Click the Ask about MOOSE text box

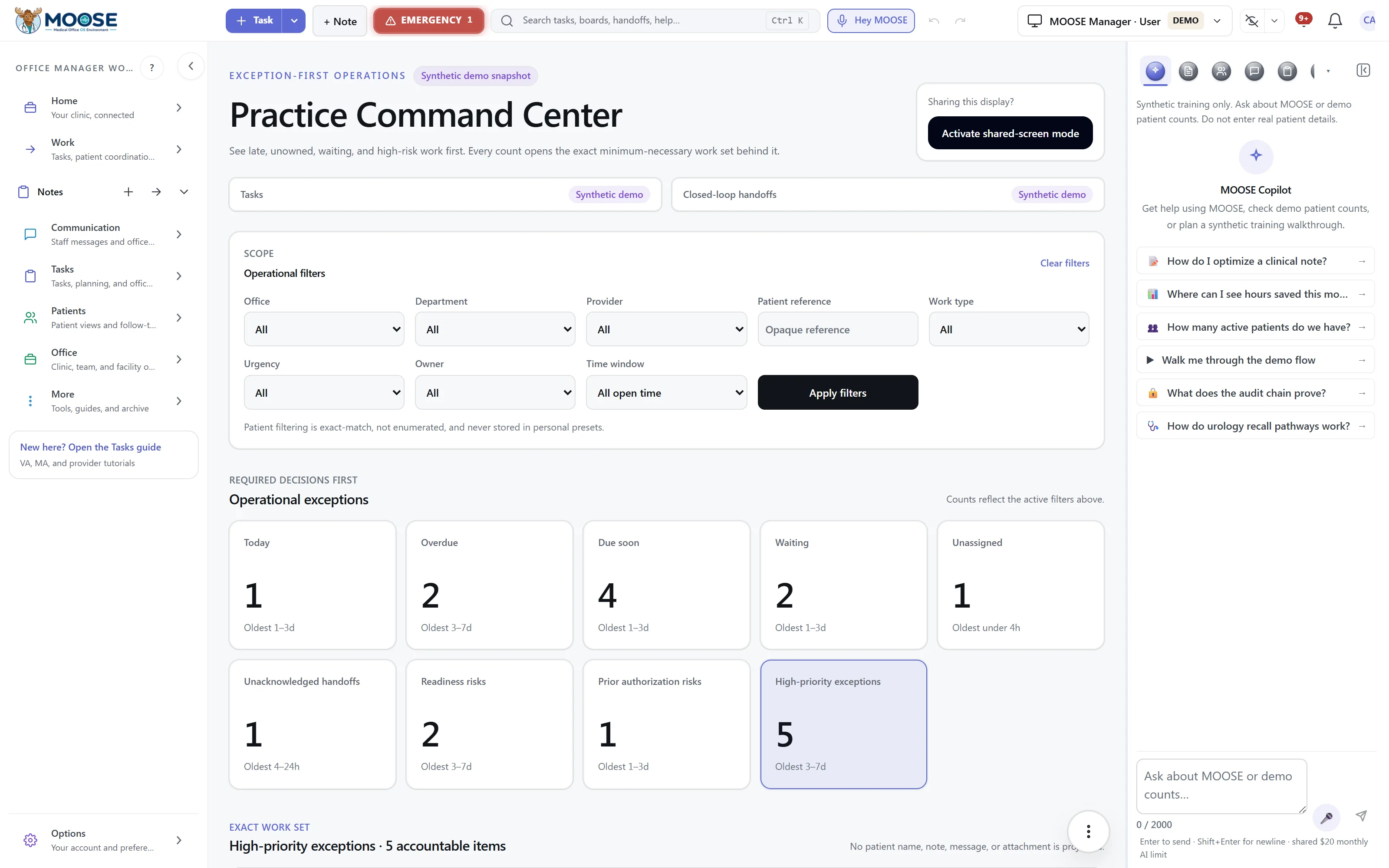[x=1221, y=786]
